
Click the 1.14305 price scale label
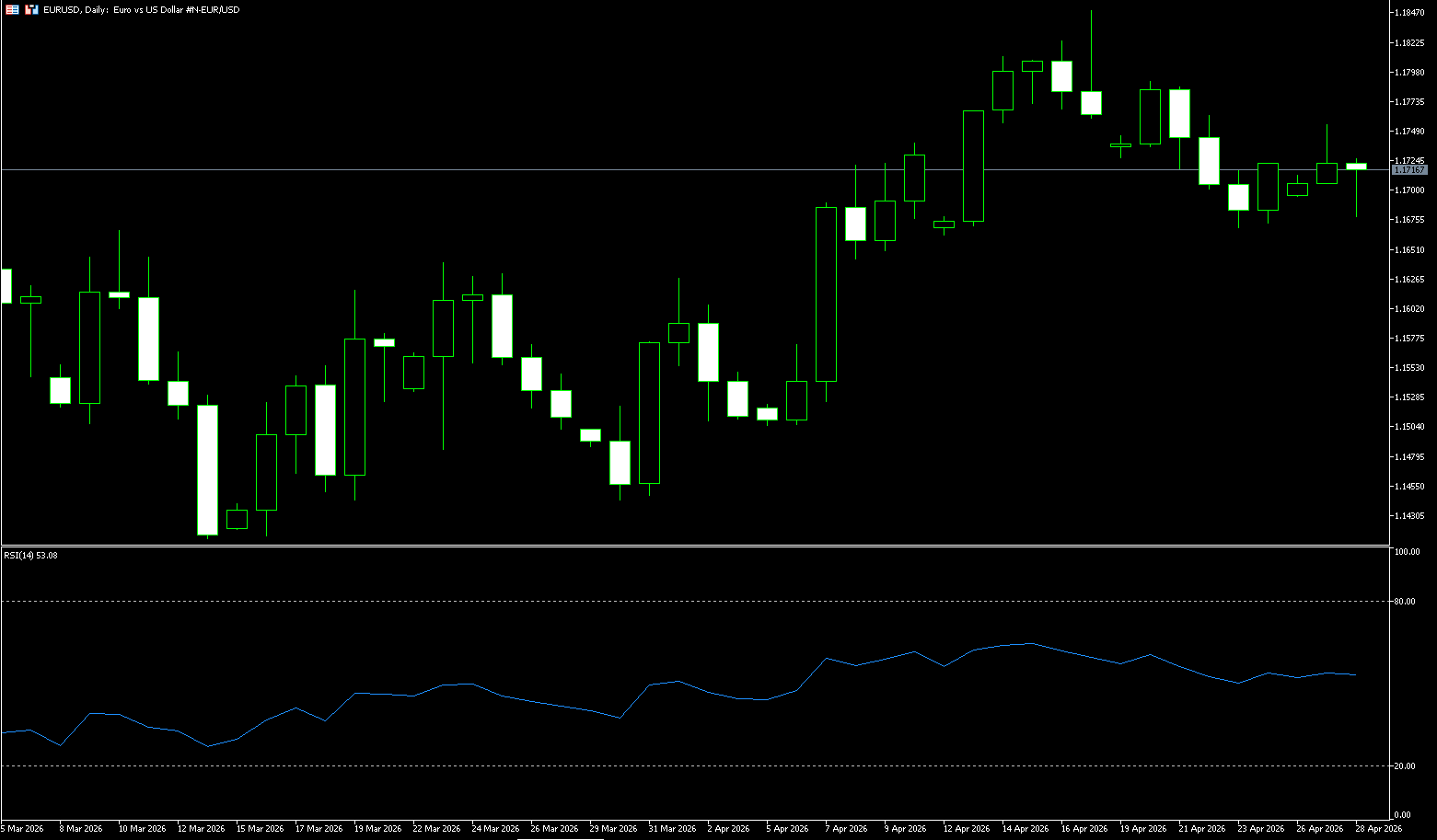pos(1409,516)
